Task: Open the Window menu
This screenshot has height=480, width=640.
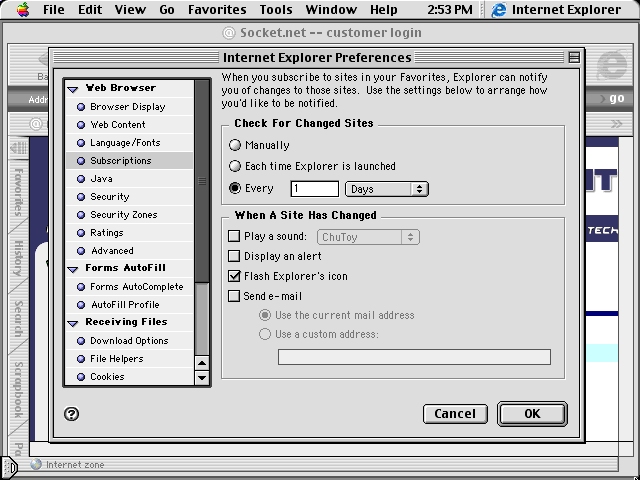Action: coord(331,9)
